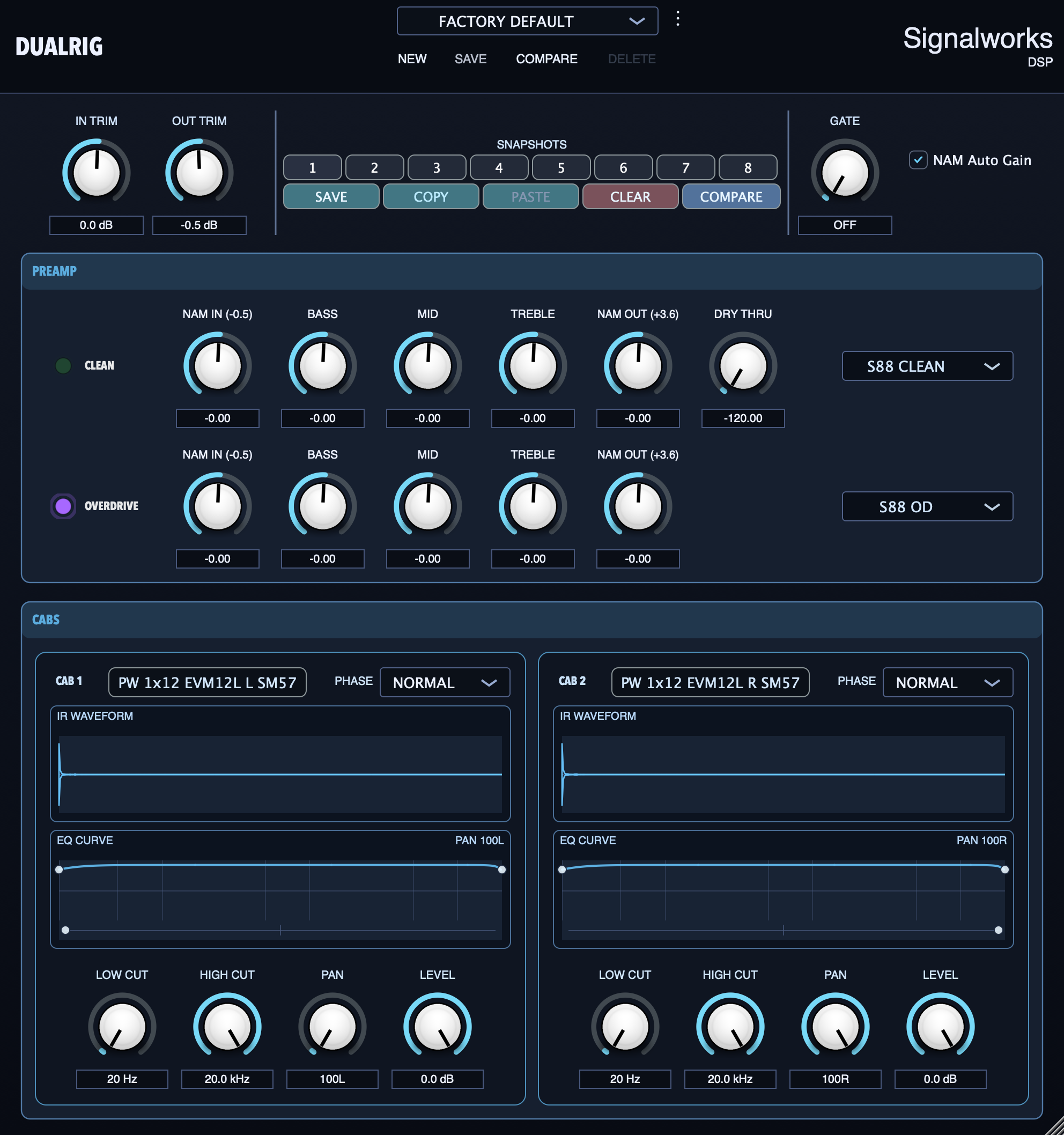Screen dimensions: 1064x1135
Task: Click the Clean TREBLE knob
Action: click(x=533, y=365)
